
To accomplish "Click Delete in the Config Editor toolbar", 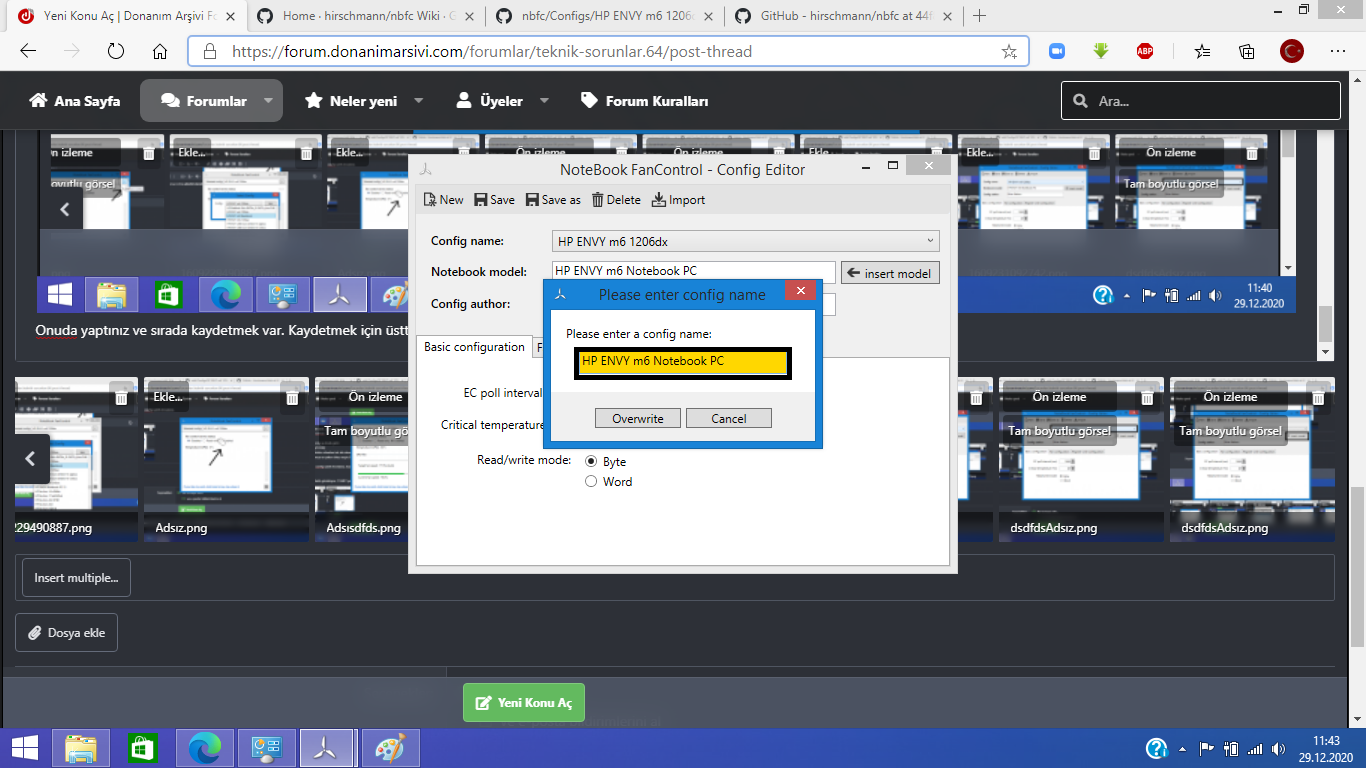I will click(x=616, y=200).
